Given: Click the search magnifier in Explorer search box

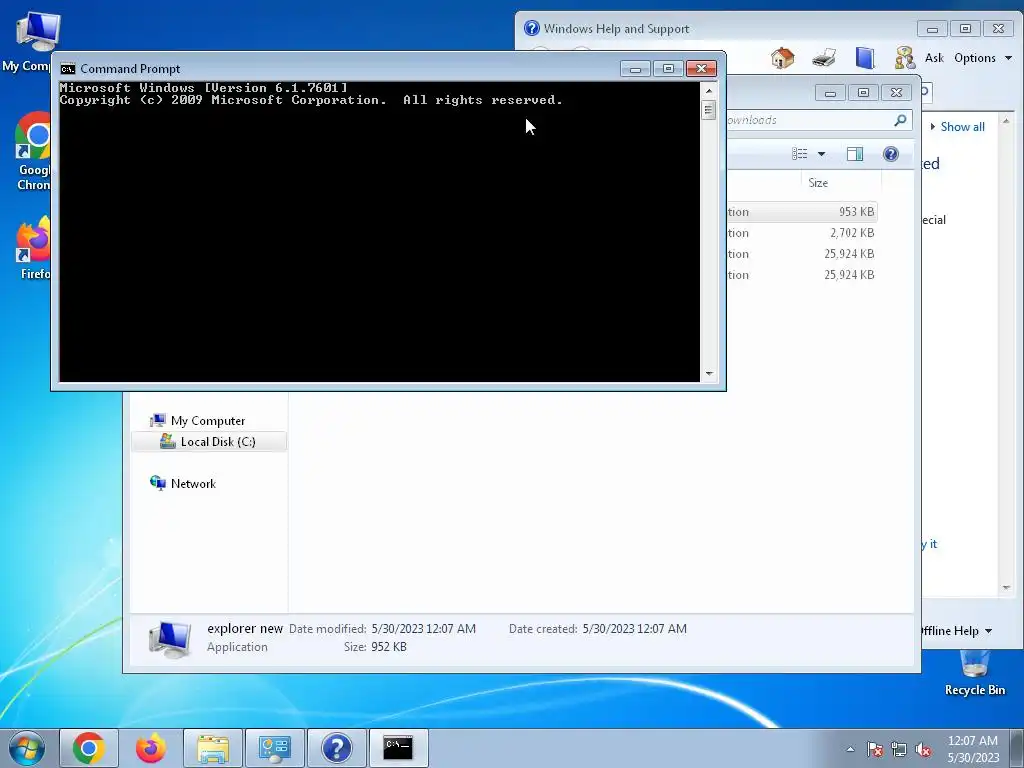Looking at the screenshot, I should (900, 120).
